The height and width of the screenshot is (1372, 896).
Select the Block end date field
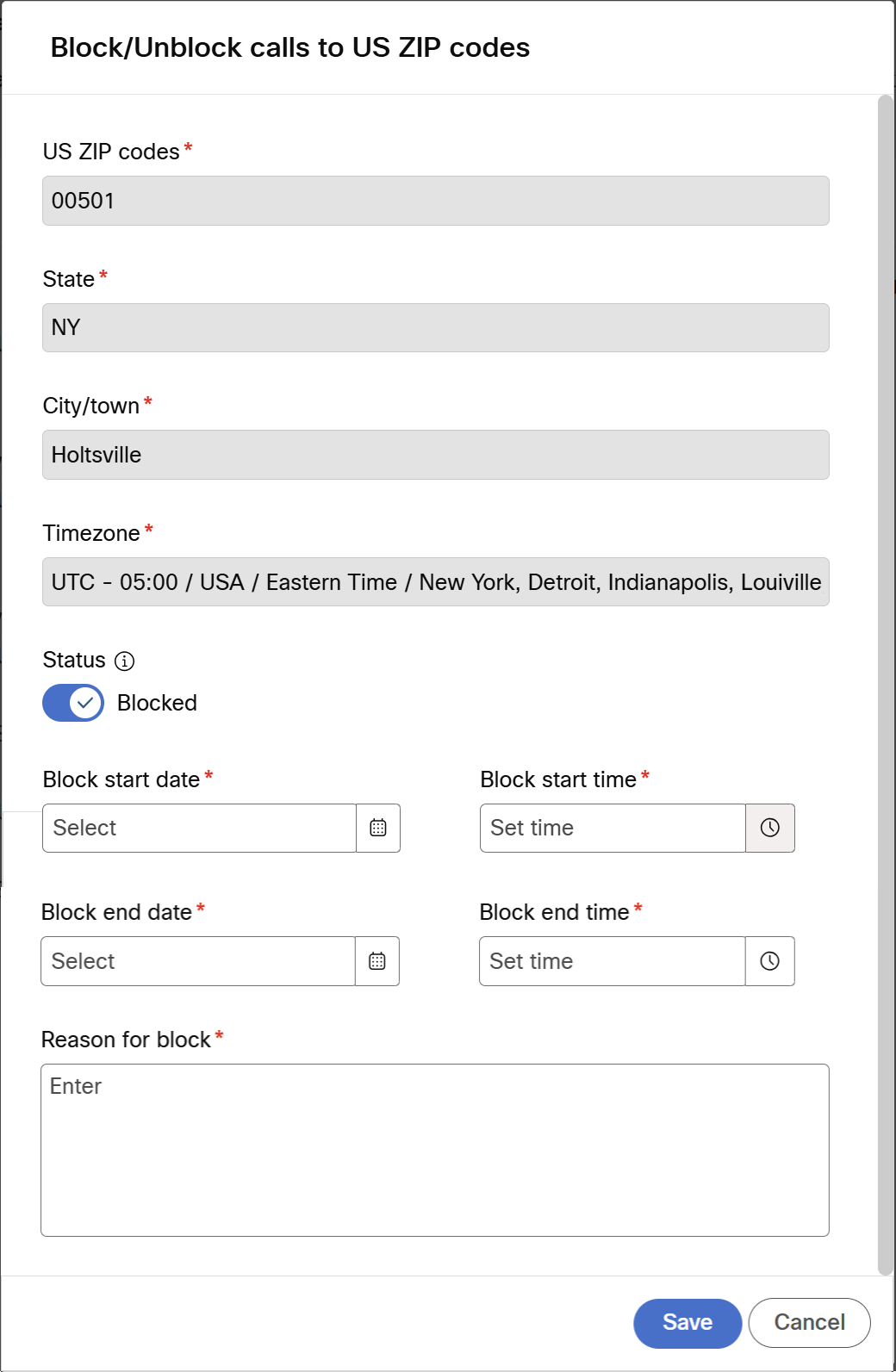(x=198, y=961)
